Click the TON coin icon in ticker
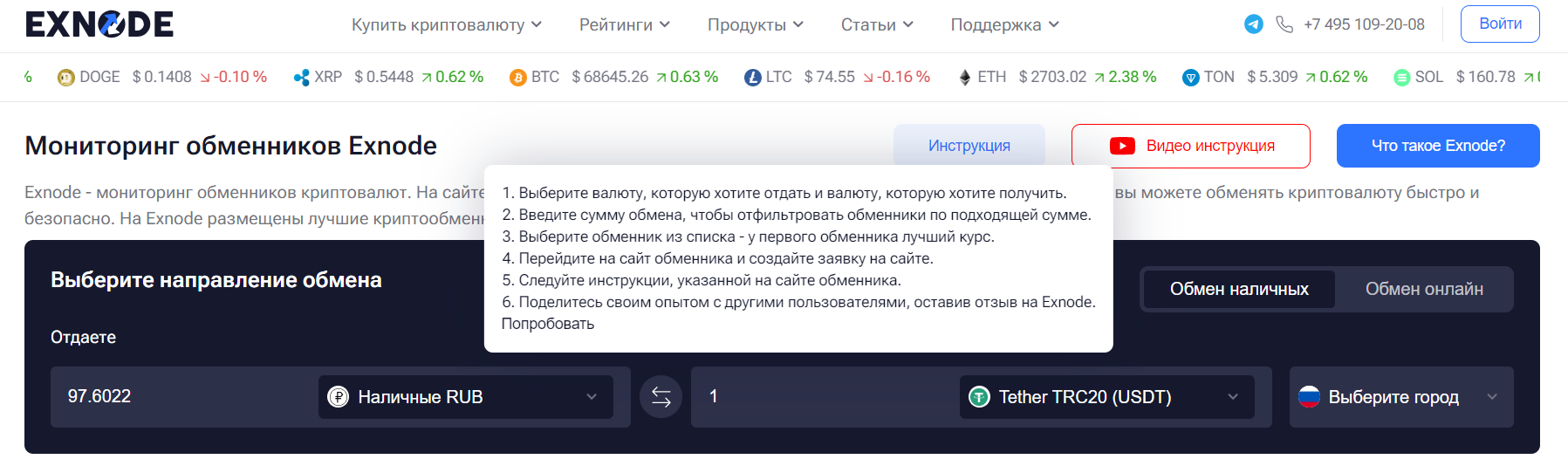Image resolution: width=1568 pixels, height=466 pixels. (x=1191, y=78)
